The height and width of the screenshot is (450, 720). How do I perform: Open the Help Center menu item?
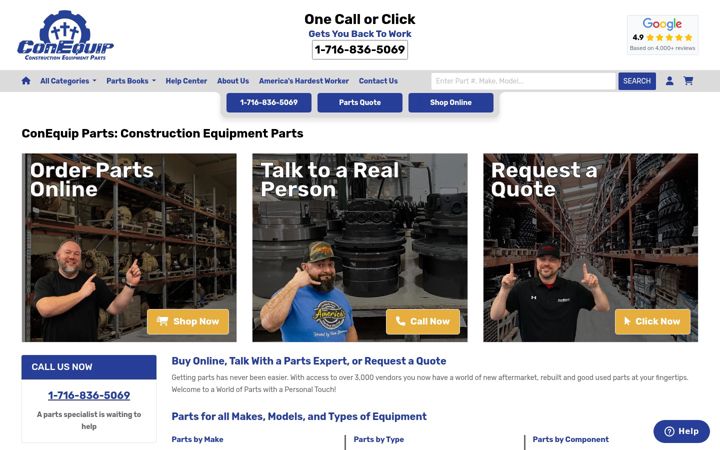point(186,81)
